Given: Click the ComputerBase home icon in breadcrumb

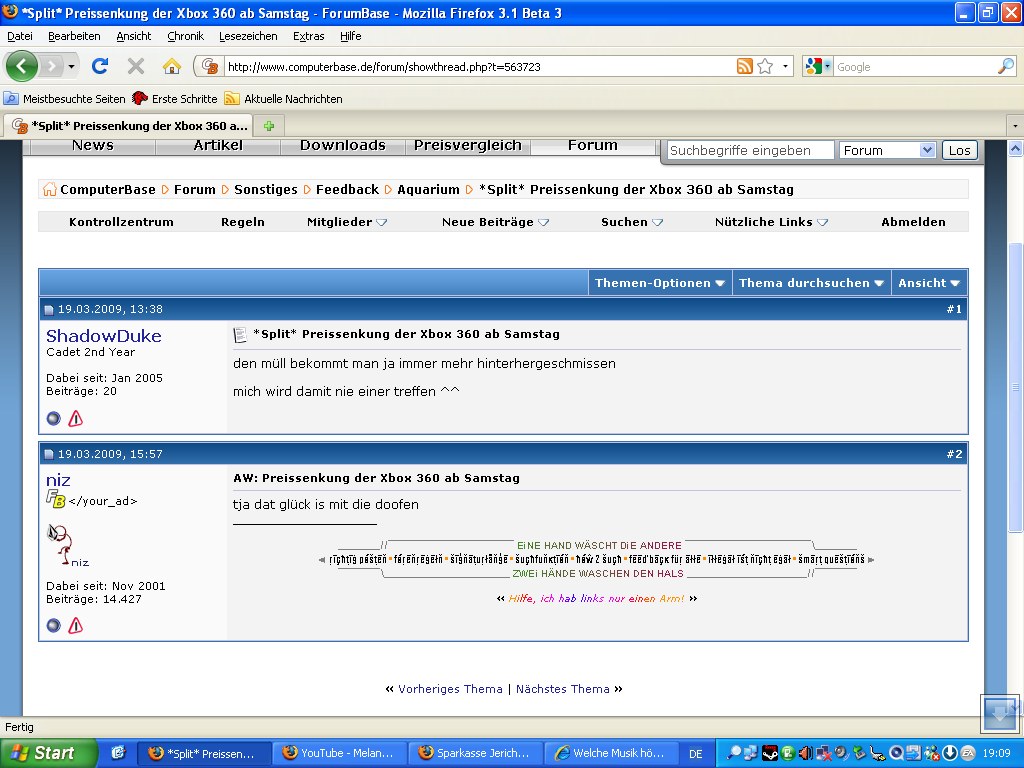Looking at the screenshot, I should [x=50, y=189].
